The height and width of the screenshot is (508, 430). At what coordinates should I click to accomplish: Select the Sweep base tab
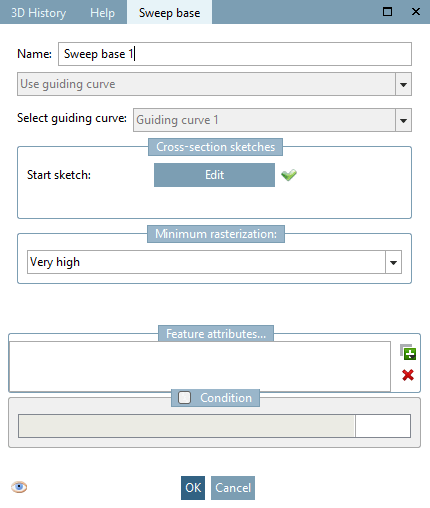coord(169,12)
